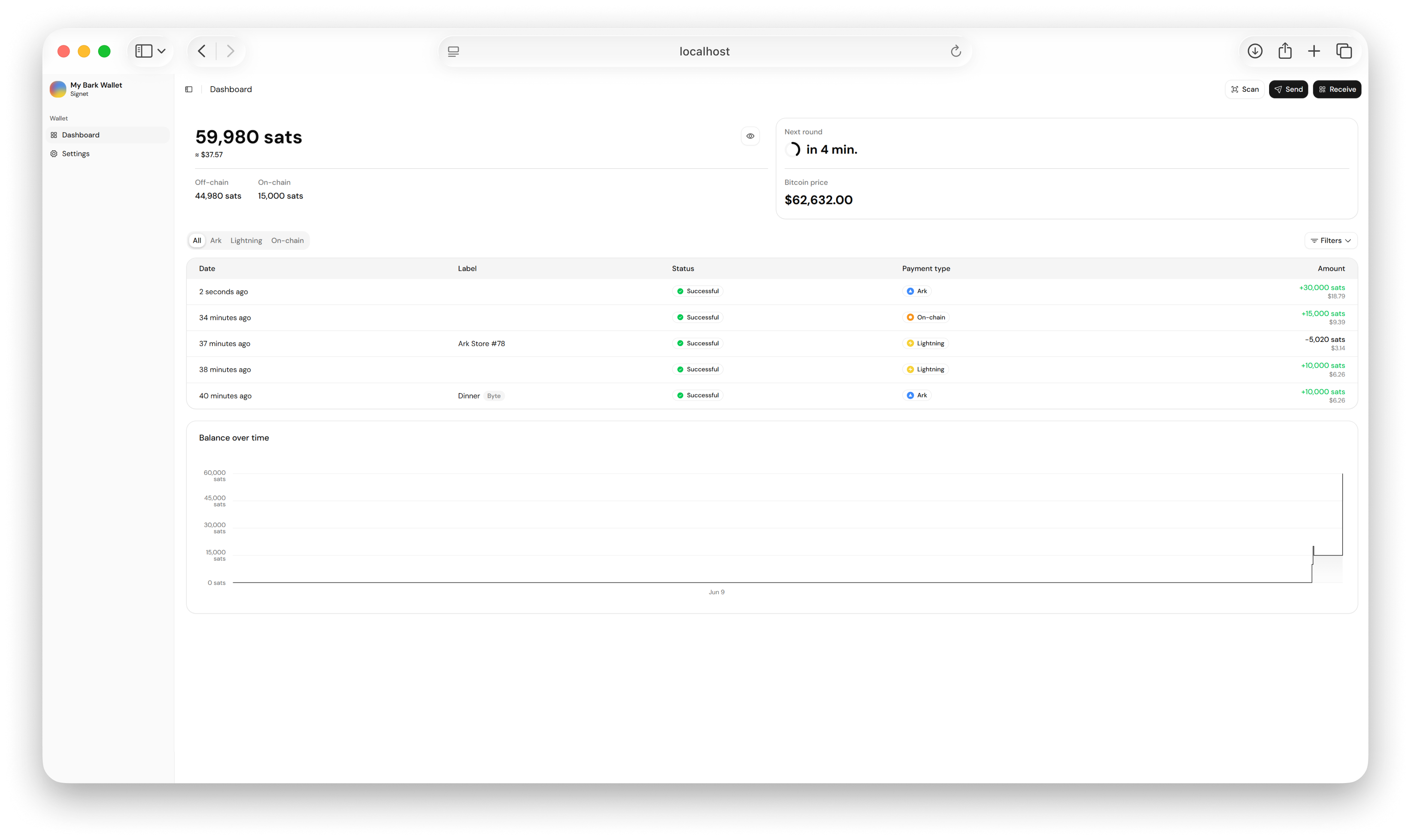This screenshot has width=1411, height=840.
Task: Switch to the On-chain tab
Action: 288,240
